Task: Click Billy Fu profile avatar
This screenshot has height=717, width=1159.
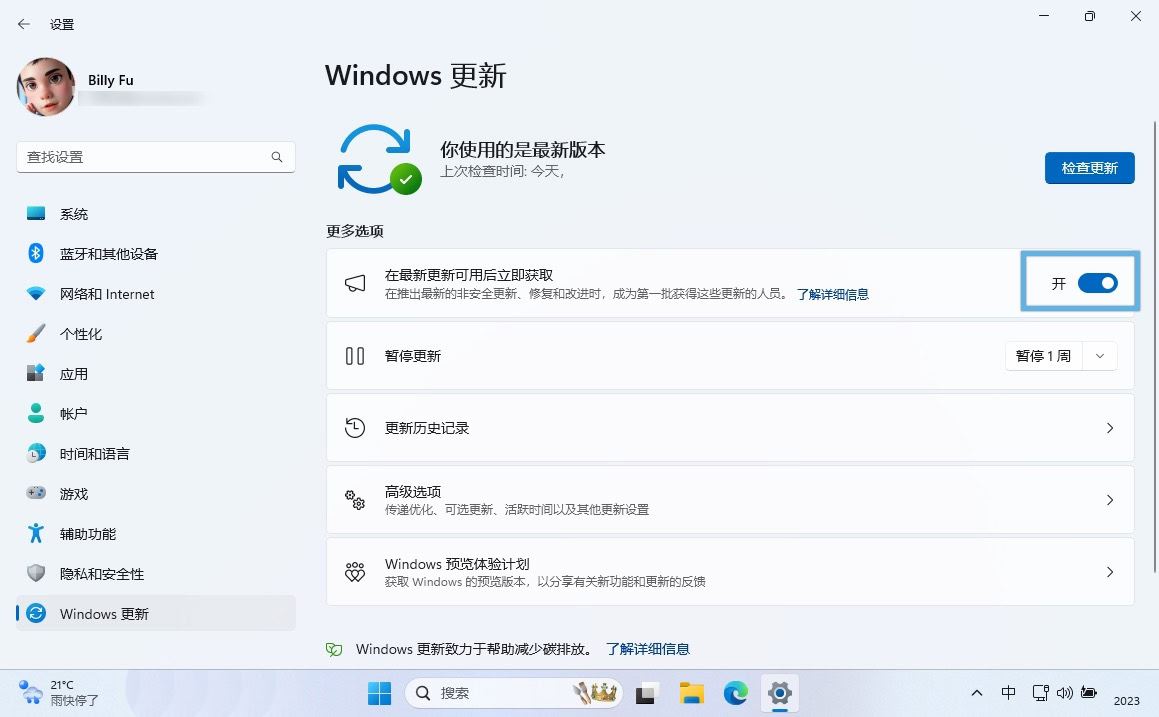Action: (x=46, y=87)
